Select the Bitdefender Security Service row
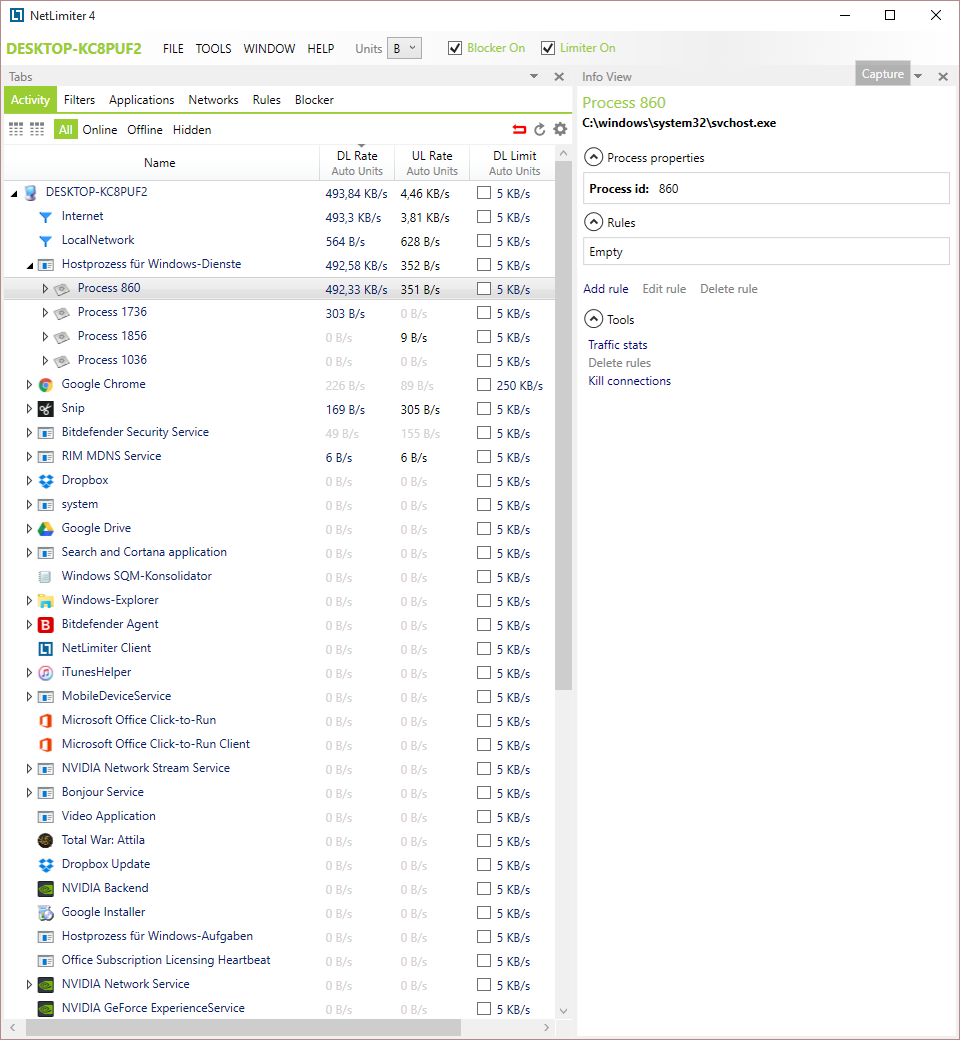 [279, 433]
